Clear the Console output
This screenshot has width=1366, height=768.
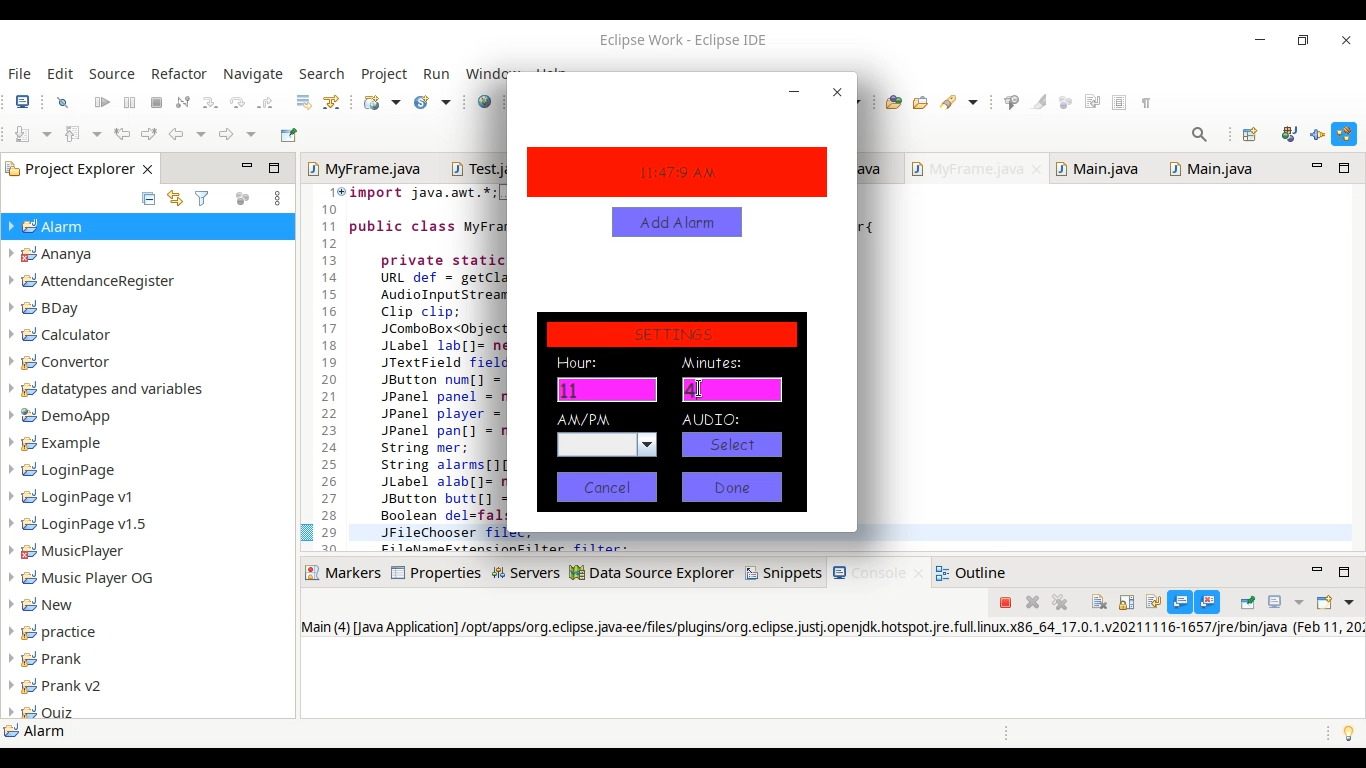[1098, 602]
